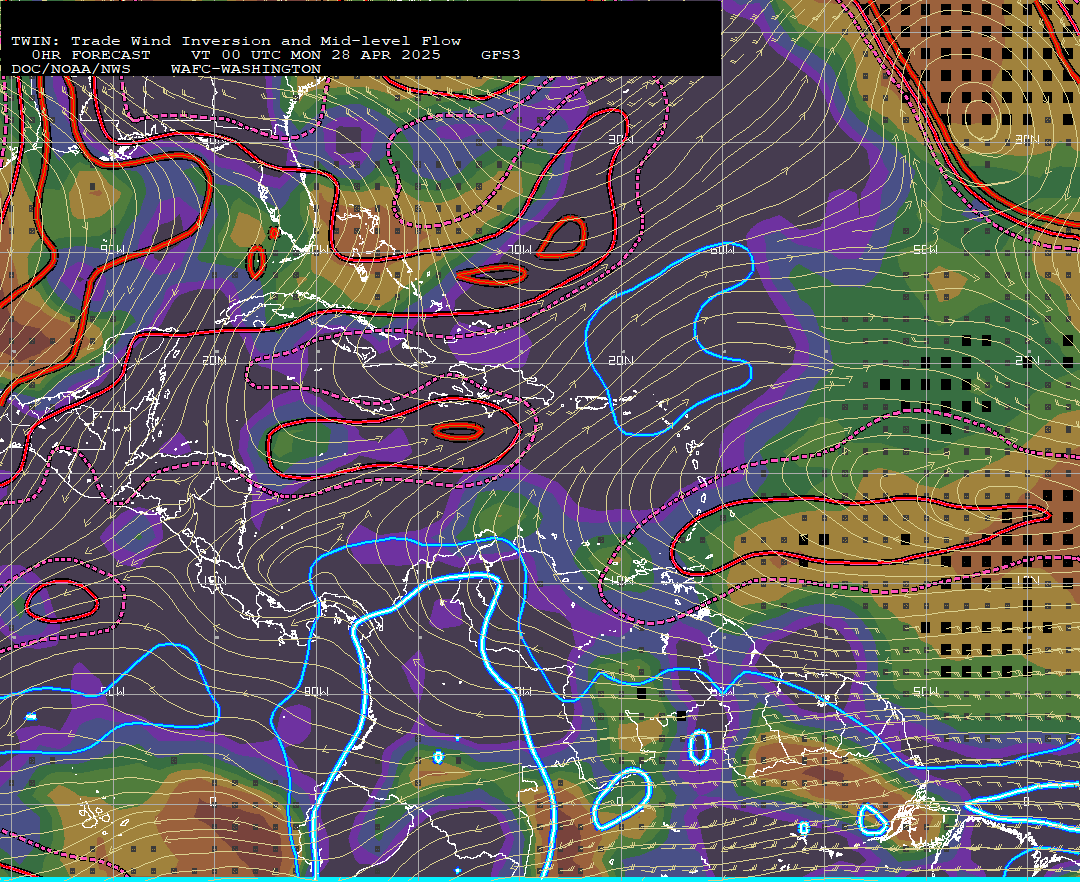Click the '50W' label on the upper longitude row
Screen dimensions: 1080x882
tap(925, 249)
